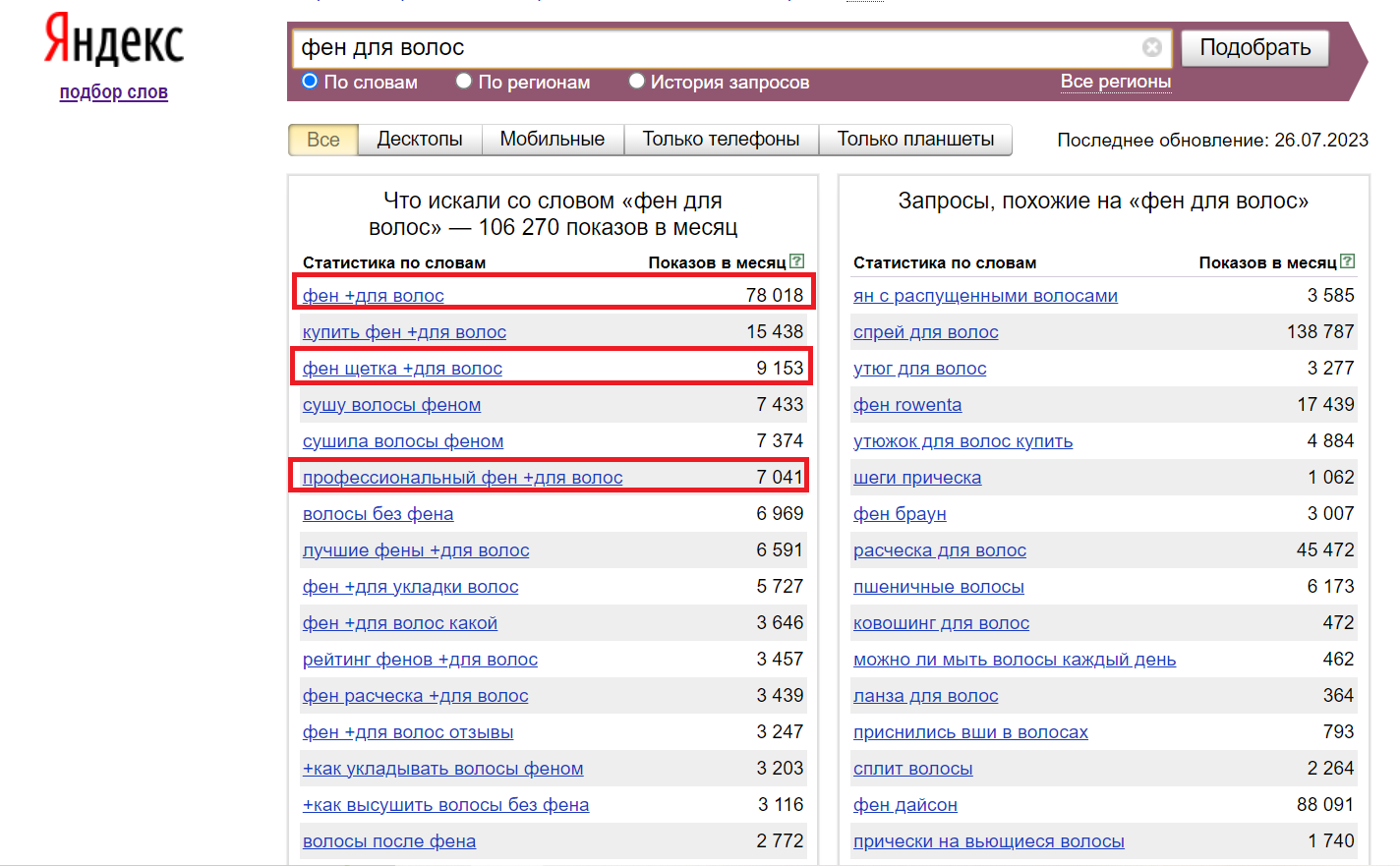This screenshot has width=1400, height=866.
Task: Open the 'приснились вши в волосах' link
Action: point(970,732)
